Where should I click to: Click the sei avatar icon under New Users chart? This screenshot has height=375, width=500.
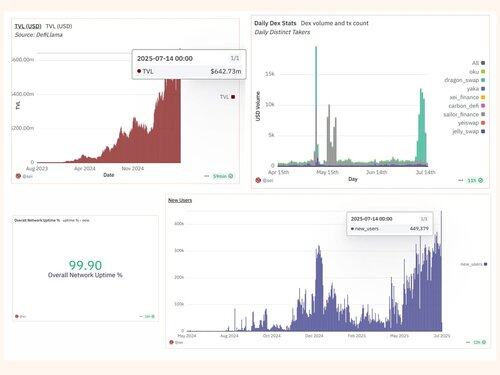171,342
